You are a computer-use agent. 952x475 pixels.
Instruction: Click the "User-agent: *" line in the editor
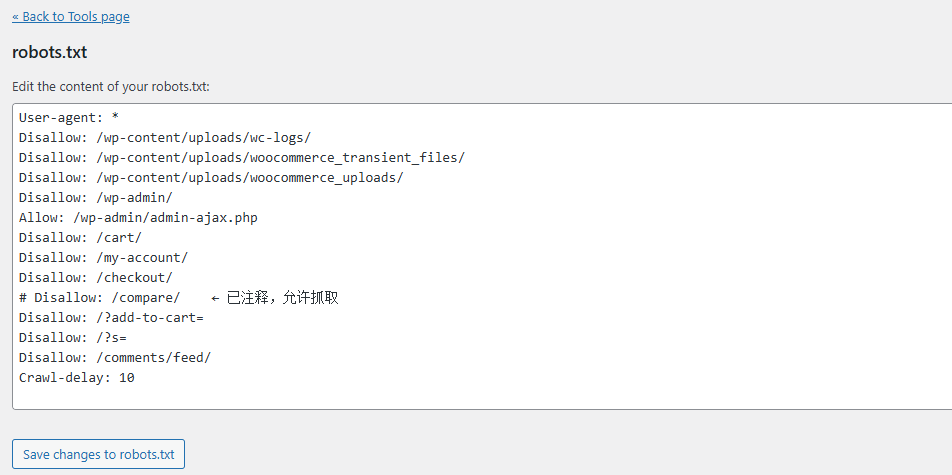69,117
